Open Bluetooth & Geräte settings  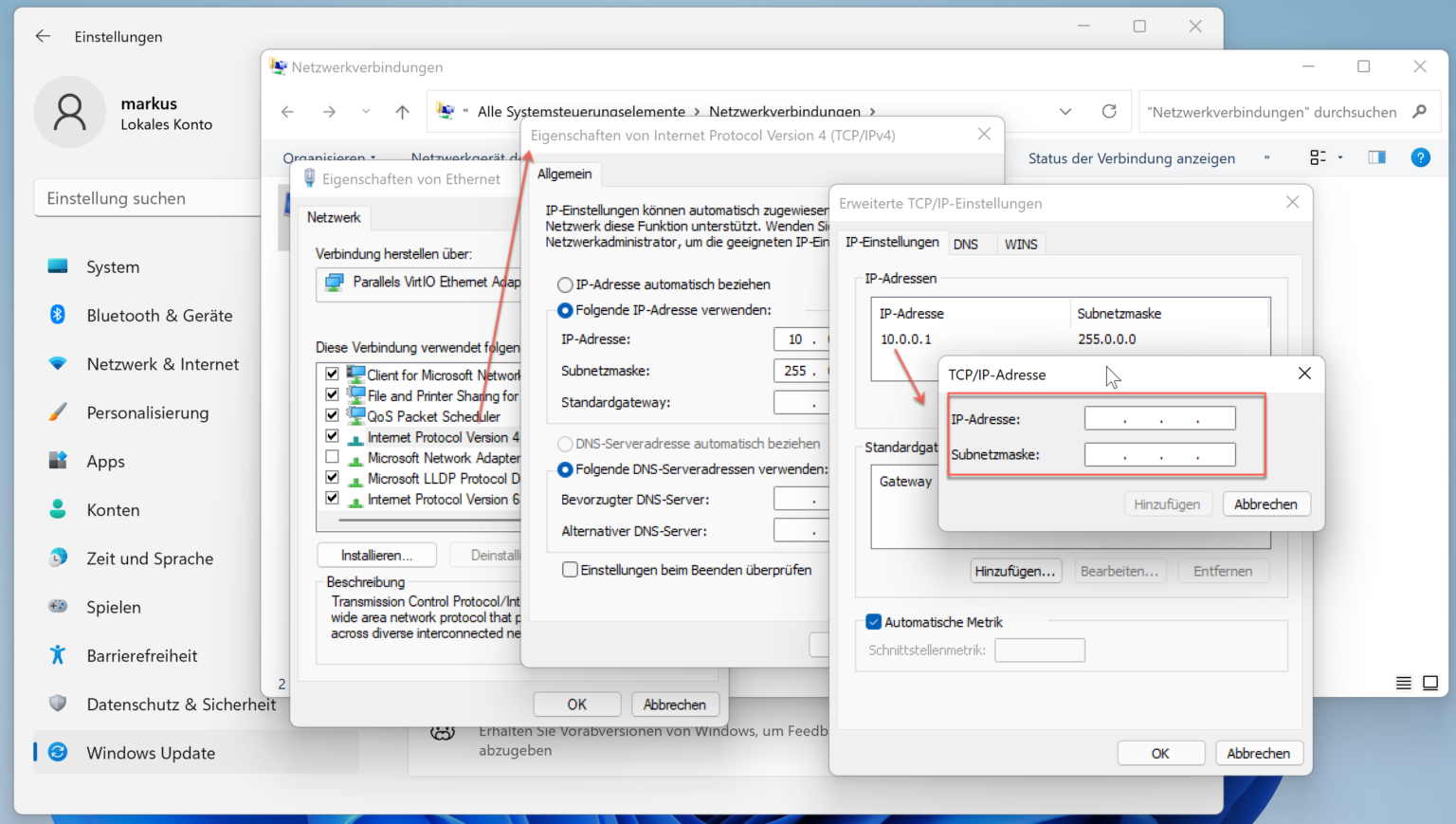[x=159, y=315]
